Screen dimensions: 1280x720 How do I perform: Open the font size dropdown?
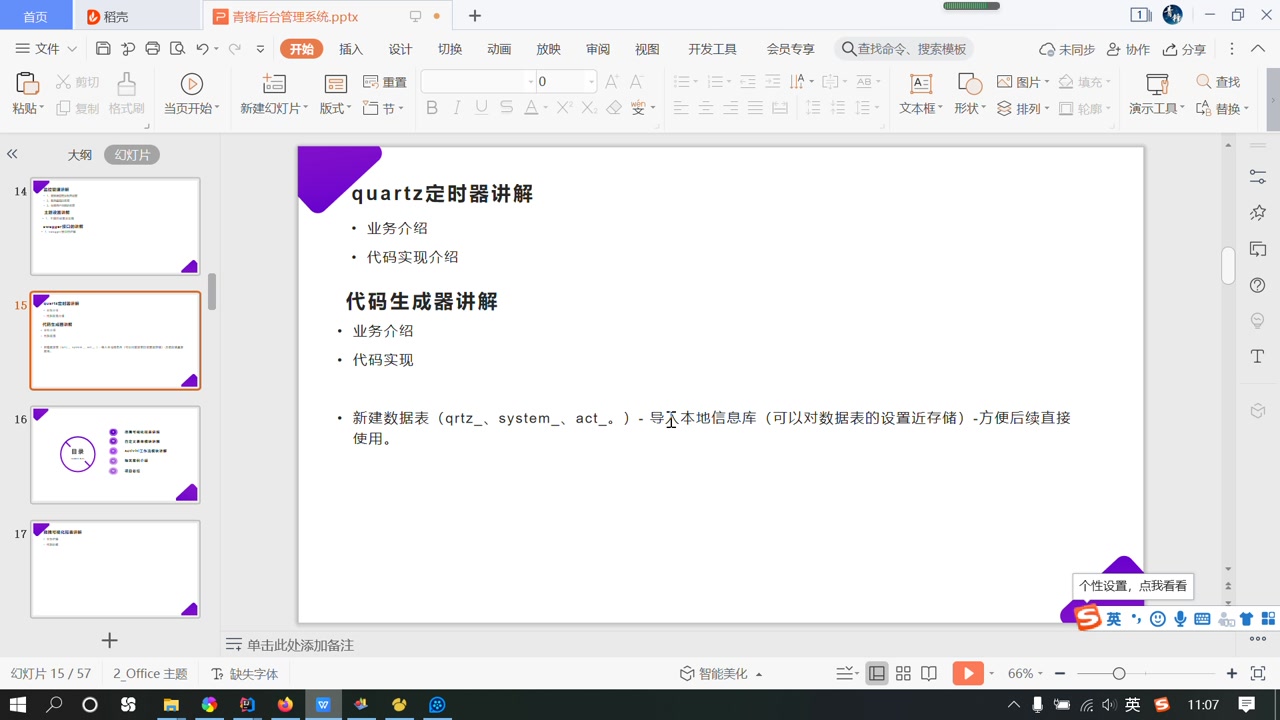click(591, 82)
